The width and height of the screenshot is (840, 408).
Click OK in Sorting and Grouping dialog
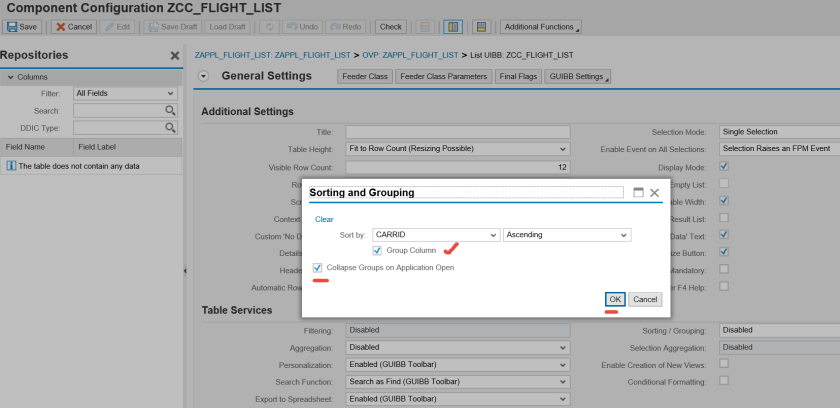pos(616,299)
